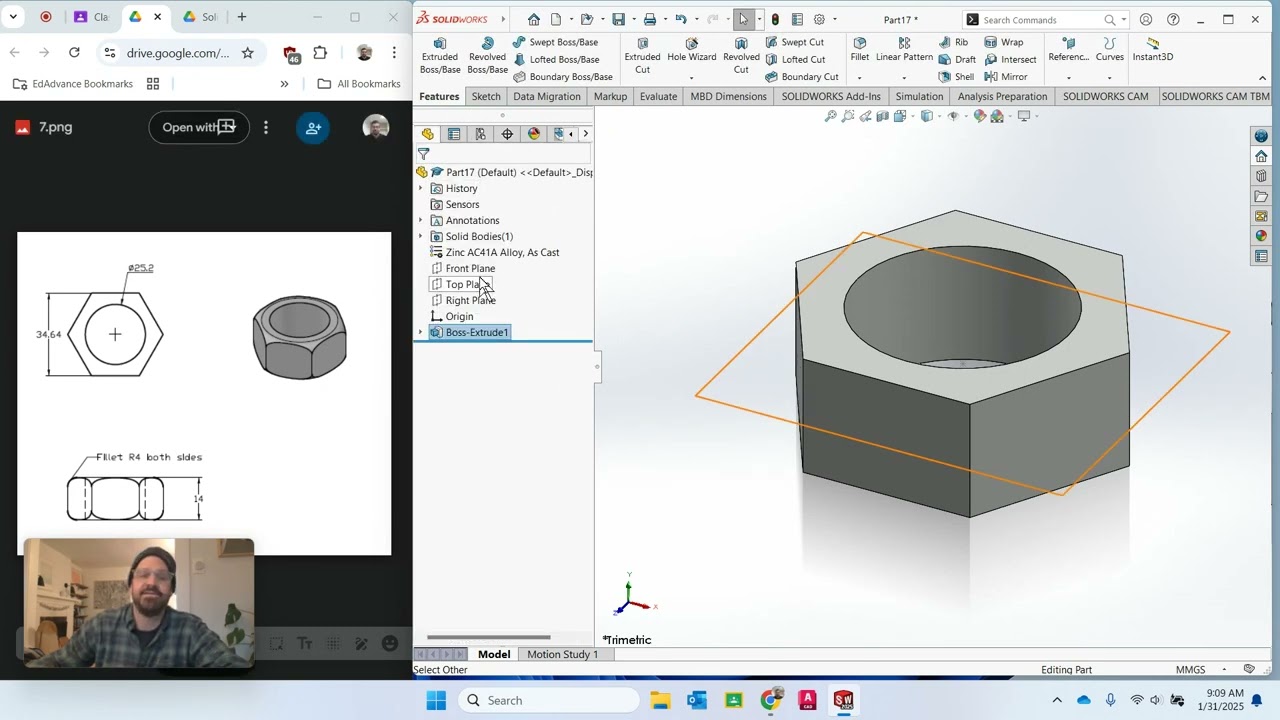Select Linear Pattern tool
The height and width of the screenshot is (720, 1280).
point(904,50)
